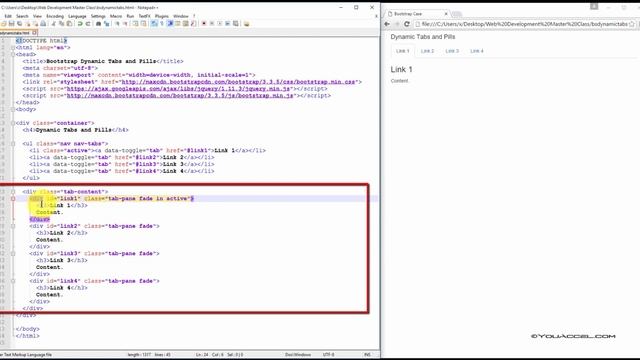Click the Stop Recording macro icon

click(x=212, y=24)
